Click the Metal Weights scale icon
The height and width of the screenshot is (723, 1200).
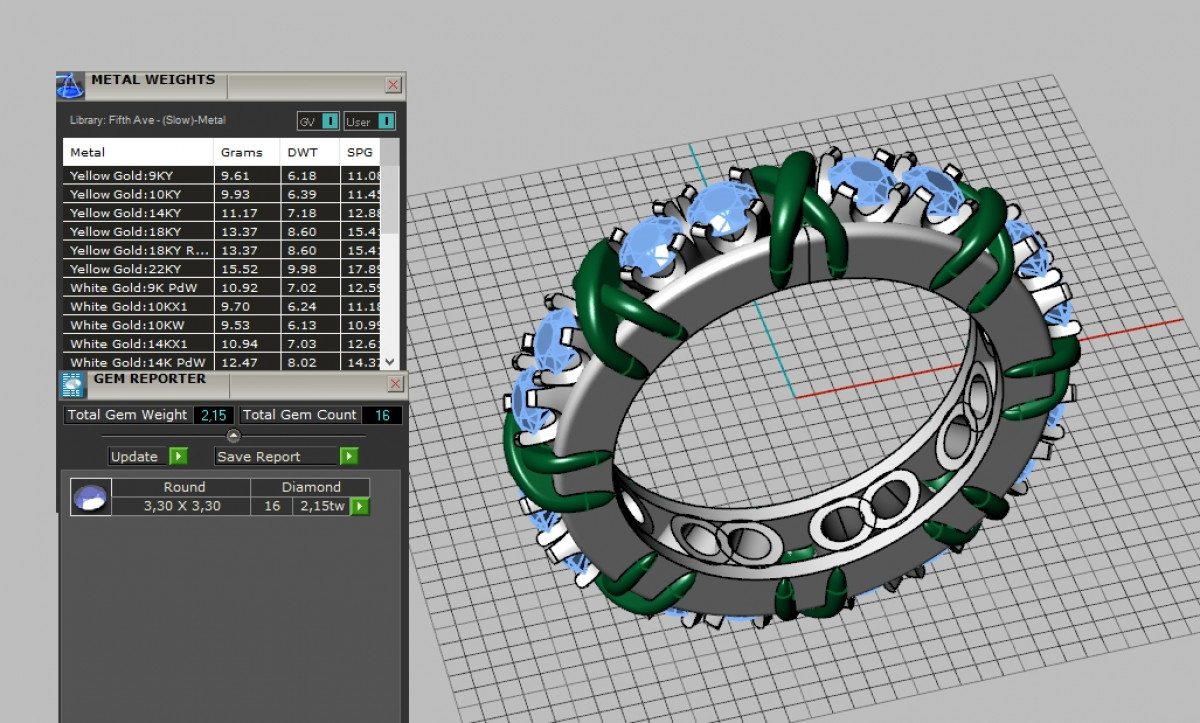pos(70,85)
